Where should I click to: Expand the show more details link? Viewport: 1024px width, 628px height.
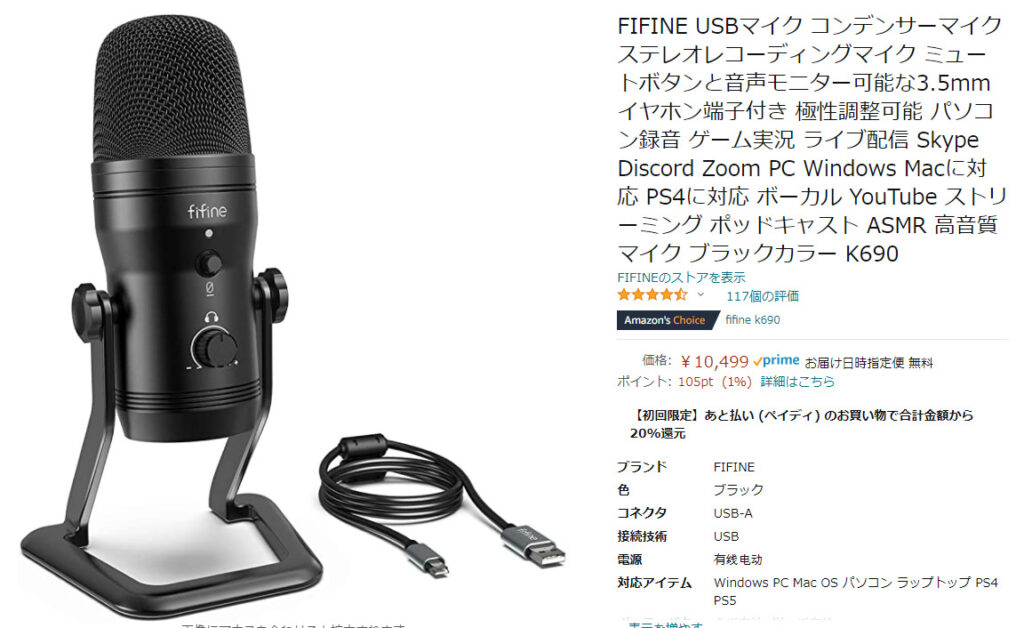pos(665,625)
